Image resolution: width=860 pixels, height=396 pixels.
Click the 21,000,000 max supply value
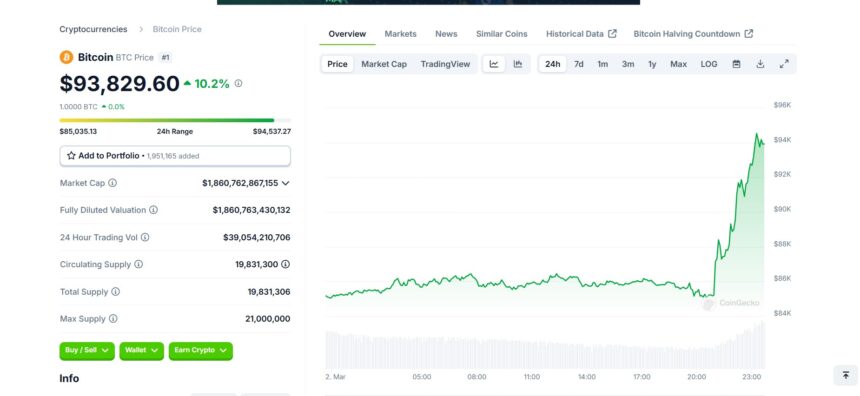[x=268, y=319]
